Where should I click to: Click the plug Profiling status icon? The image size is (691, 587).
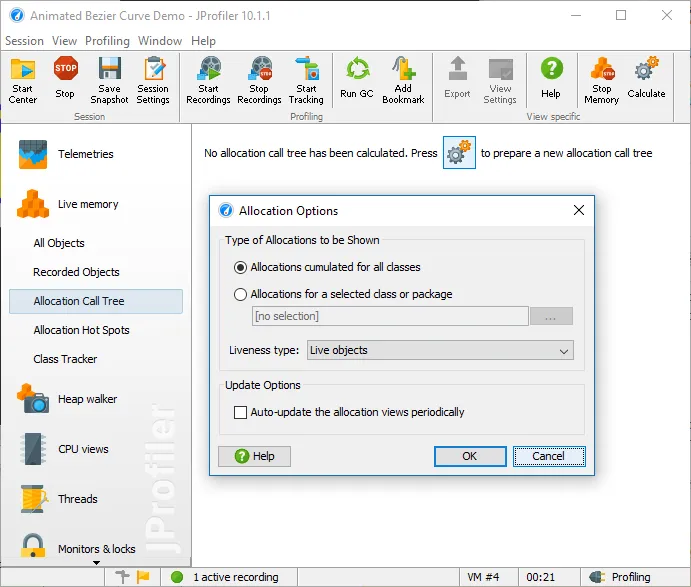pos(598,577)
